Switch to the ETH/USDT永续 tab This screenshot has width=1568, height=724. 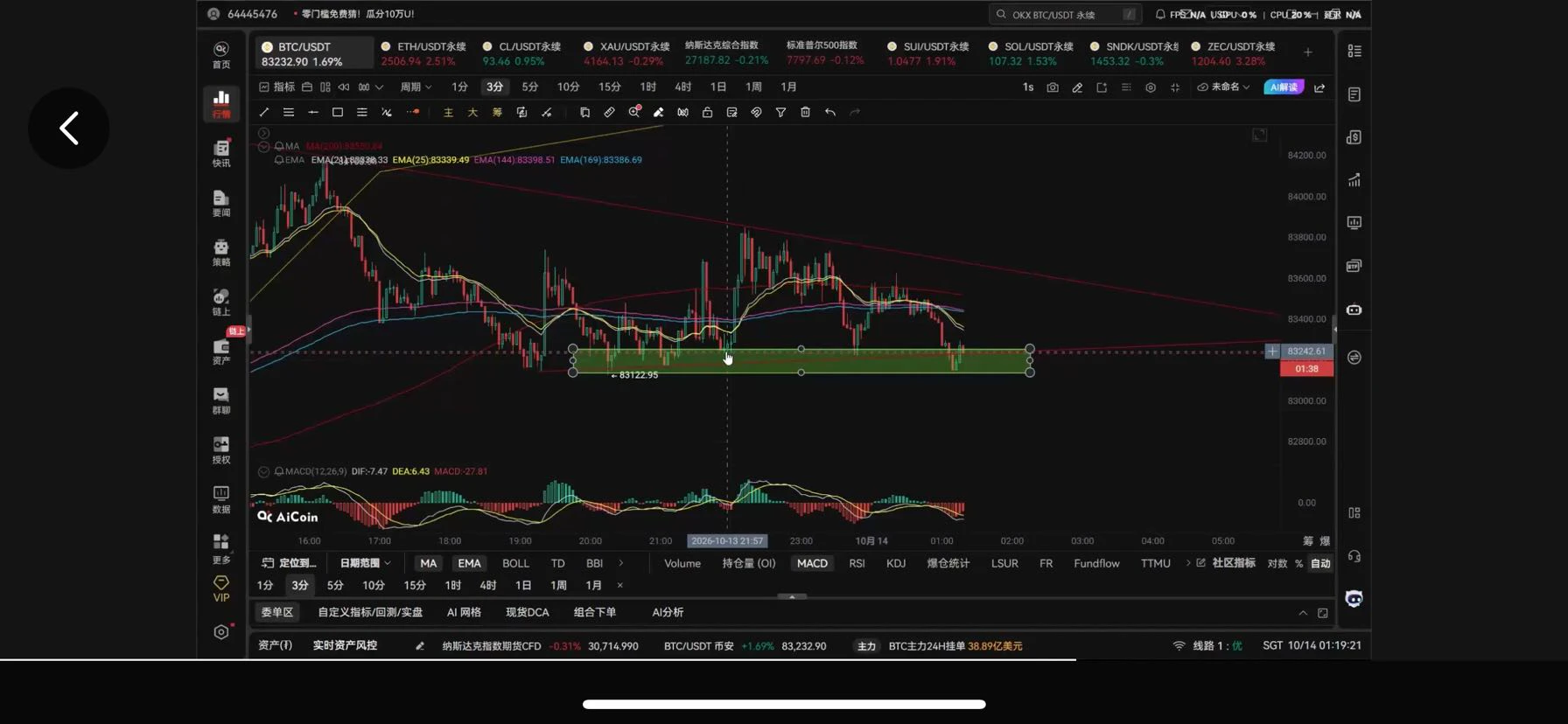point(423,53)
